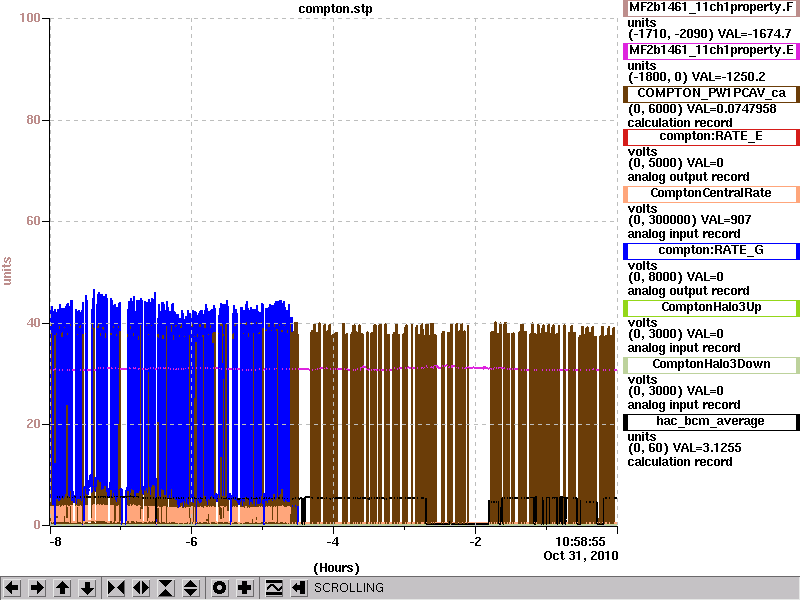Click the y-axis 40 tick label
The width and height of the screenshot is (800, 600).
pos(33,322)
